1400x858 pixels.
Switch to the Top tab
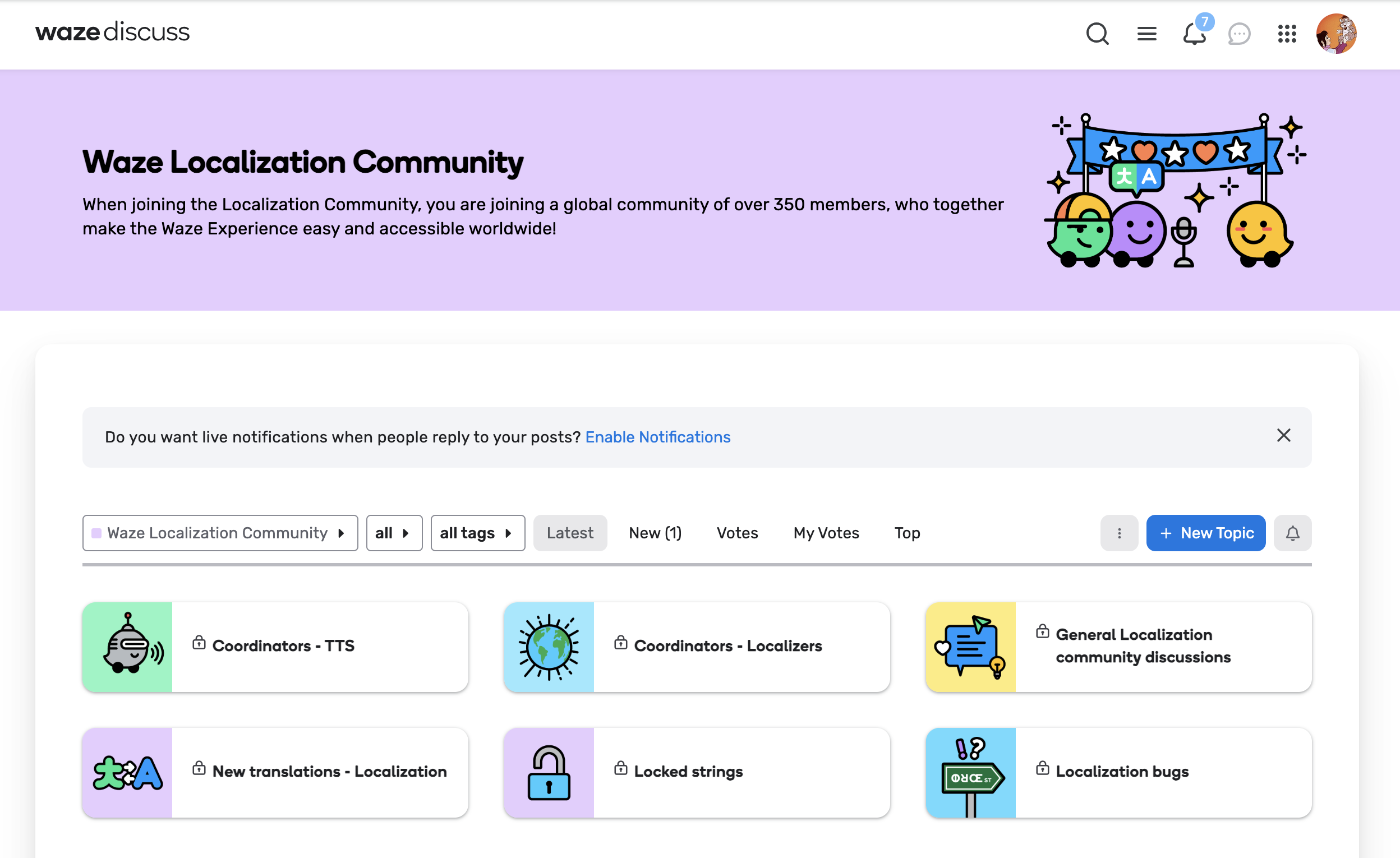(x=907, y=533)
